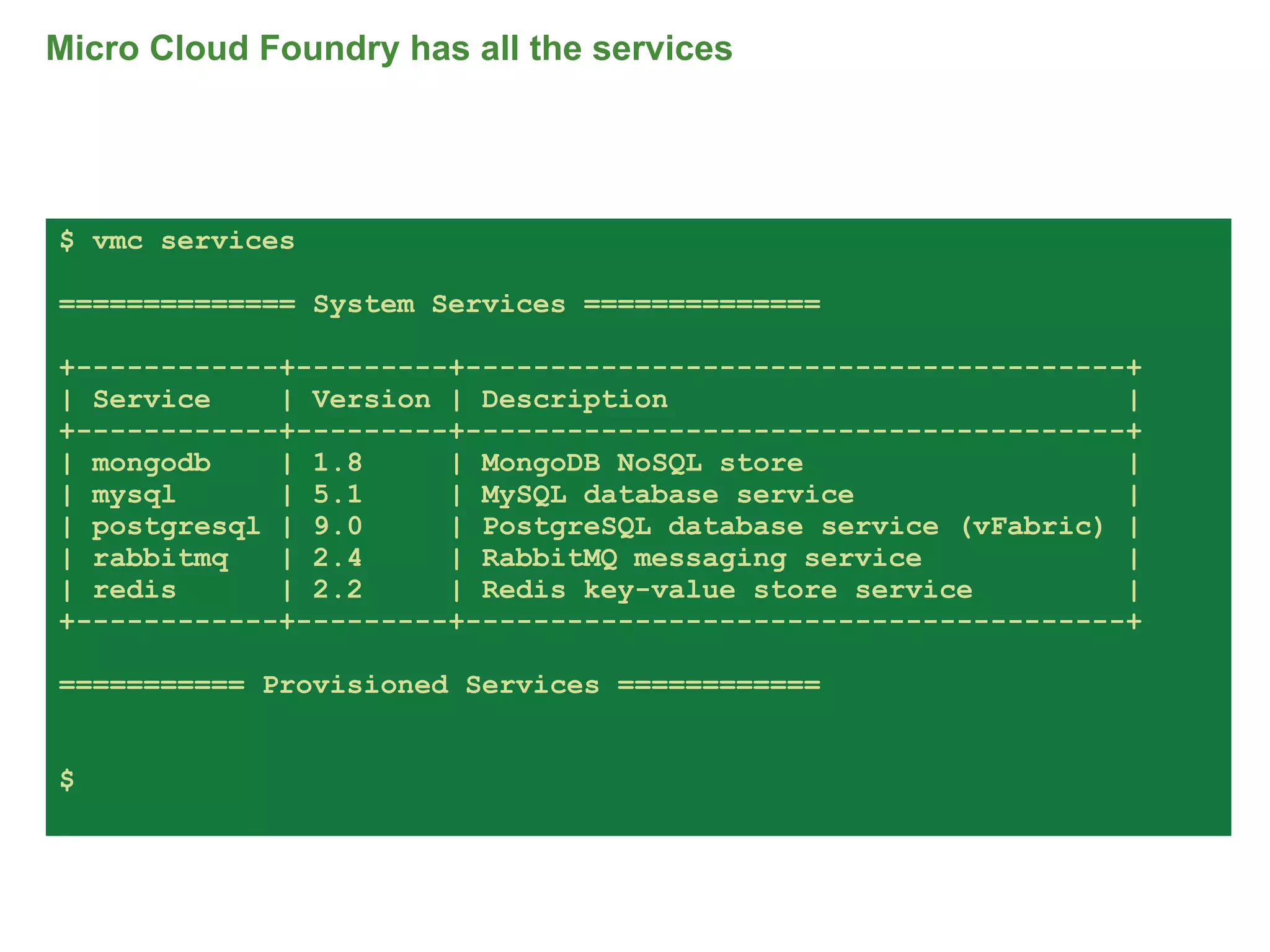The image size is (1270, 952).
Task: Click postgresql version '9.0'
Action: [x=338, y=526]
